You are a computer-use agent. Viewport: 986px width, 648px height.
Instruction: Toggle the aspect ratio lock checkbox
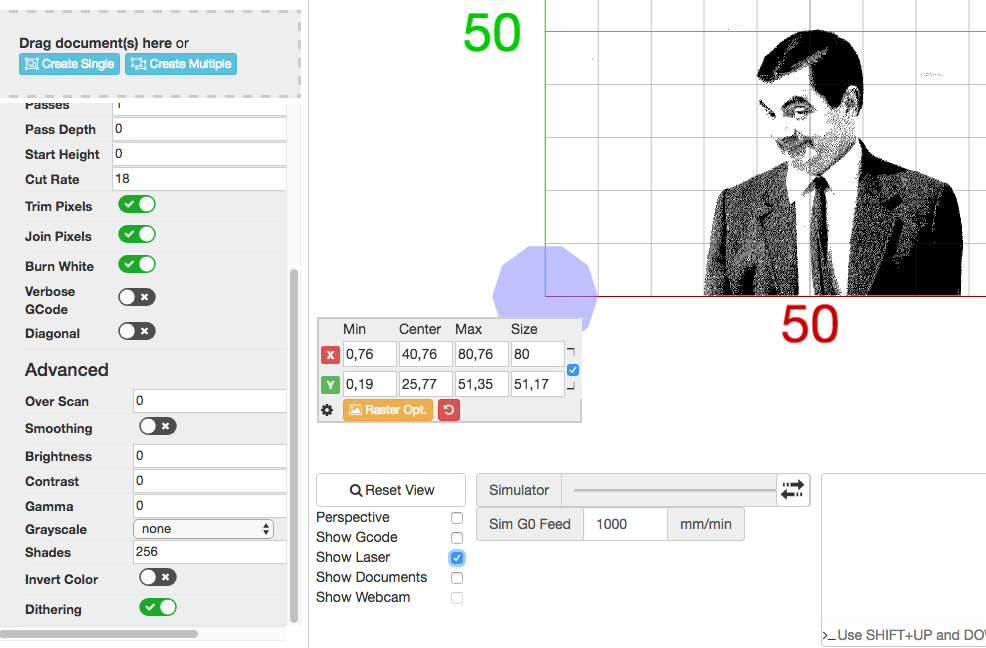(573, 370)
